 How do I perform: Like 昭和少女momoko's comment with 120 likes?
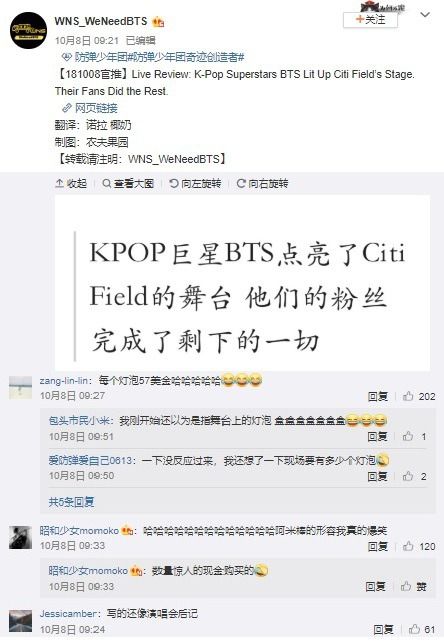coord(408,546)
